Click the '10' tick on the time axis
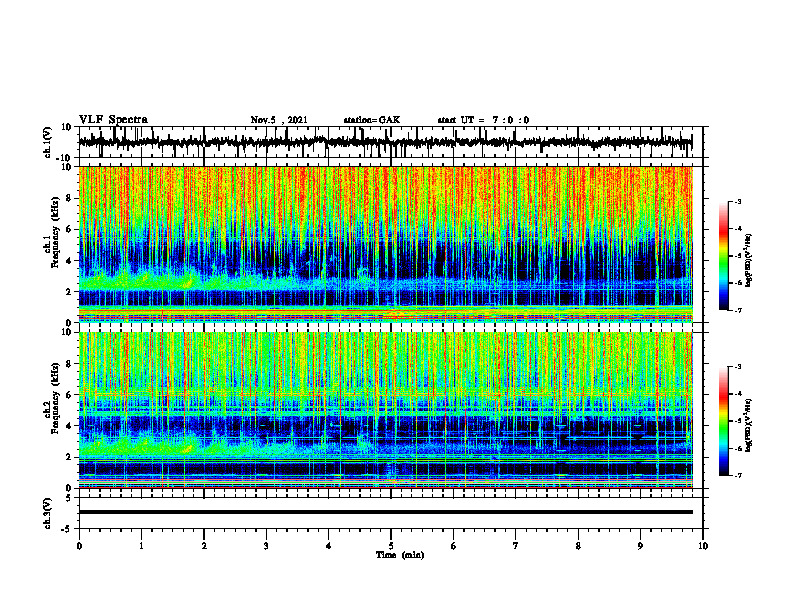The width and height of the screenshot is (792, 612). 703,546
